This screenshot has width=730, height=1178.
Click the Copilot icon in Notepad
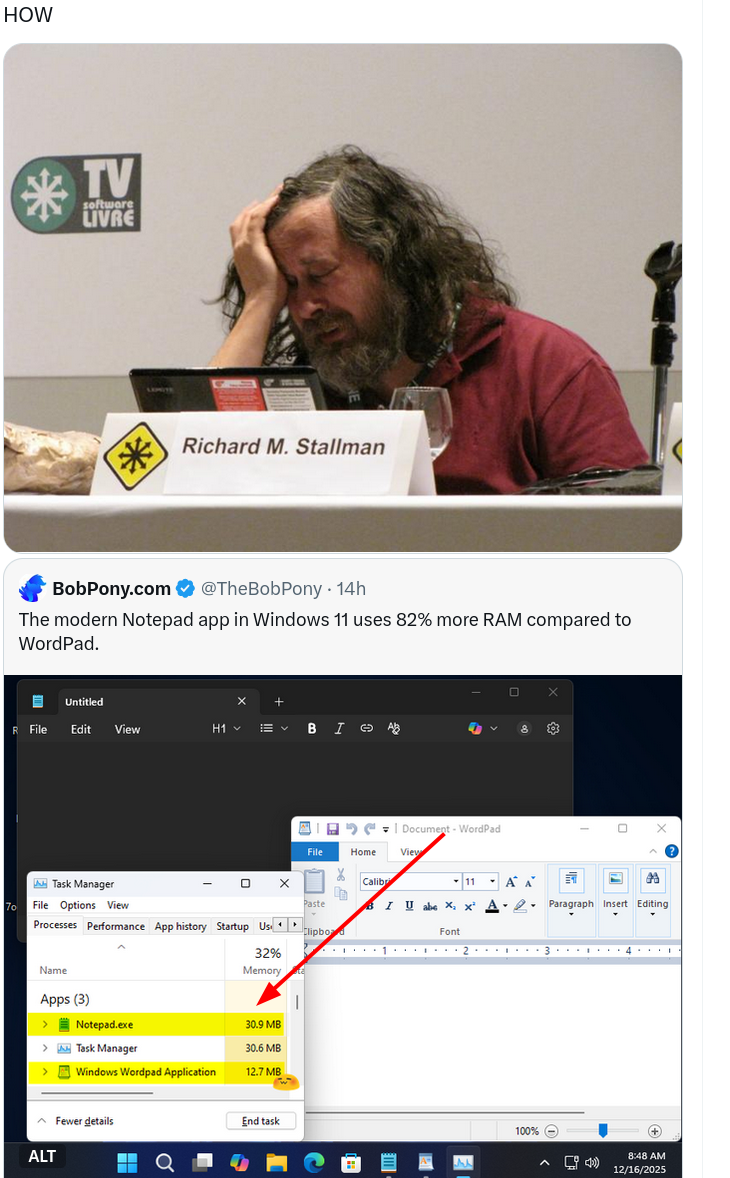[x=475, y=728]
